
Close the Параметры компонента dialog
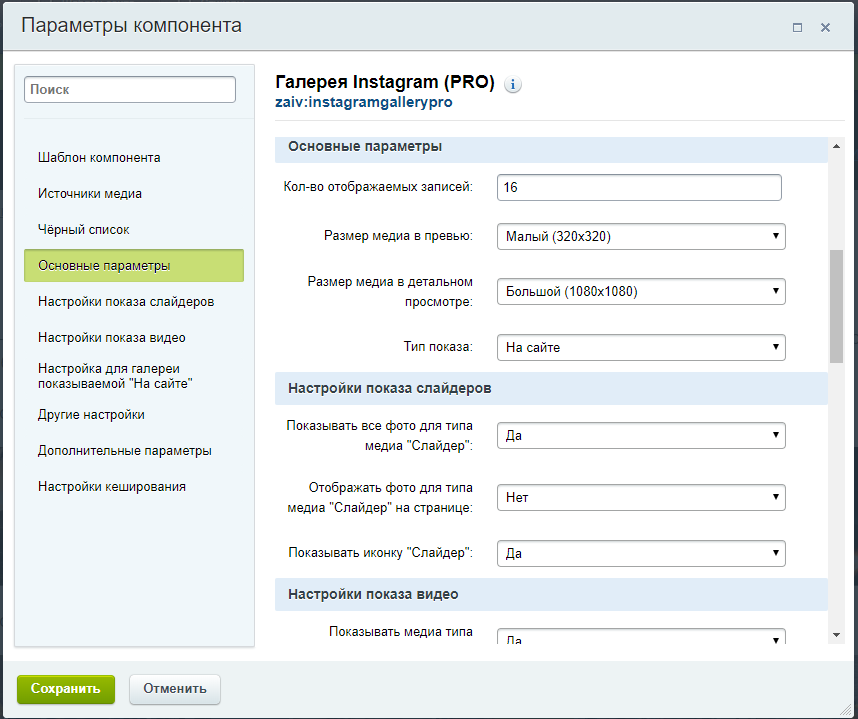[826, 28]
